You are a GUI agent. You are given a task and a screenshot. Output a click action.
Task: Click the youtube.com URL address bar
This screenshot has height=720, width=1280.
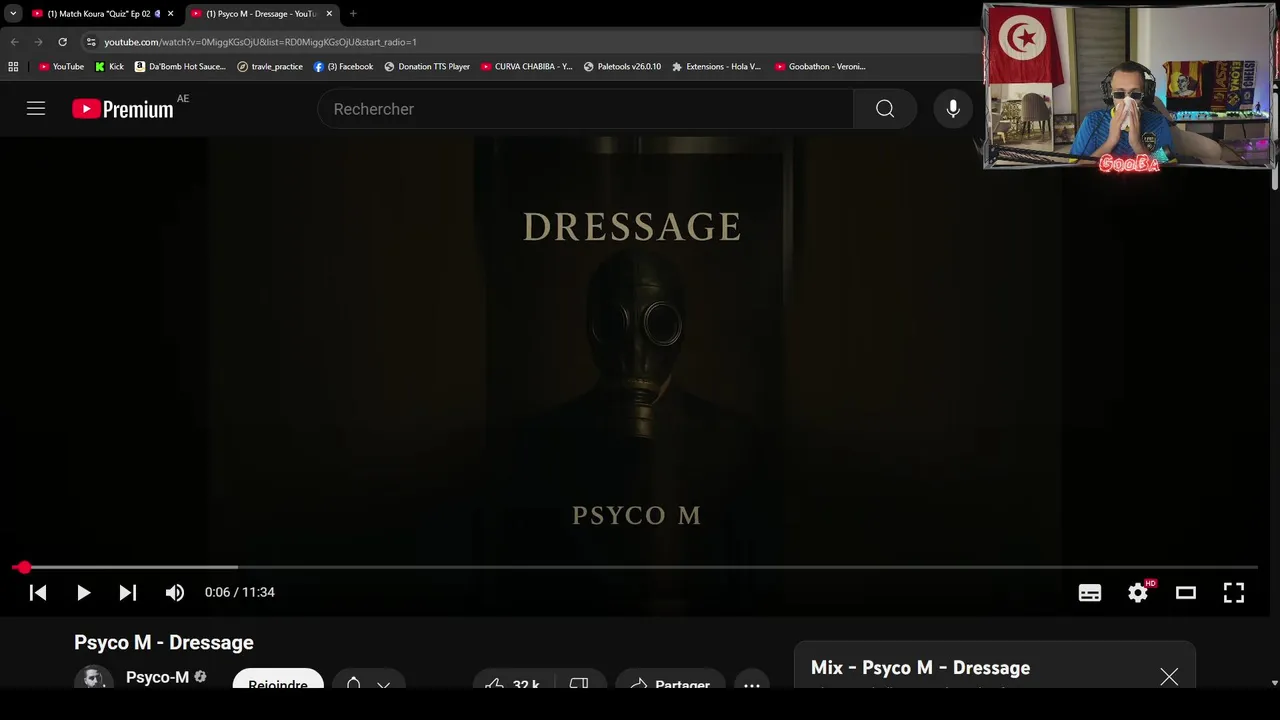click(260, 42)
